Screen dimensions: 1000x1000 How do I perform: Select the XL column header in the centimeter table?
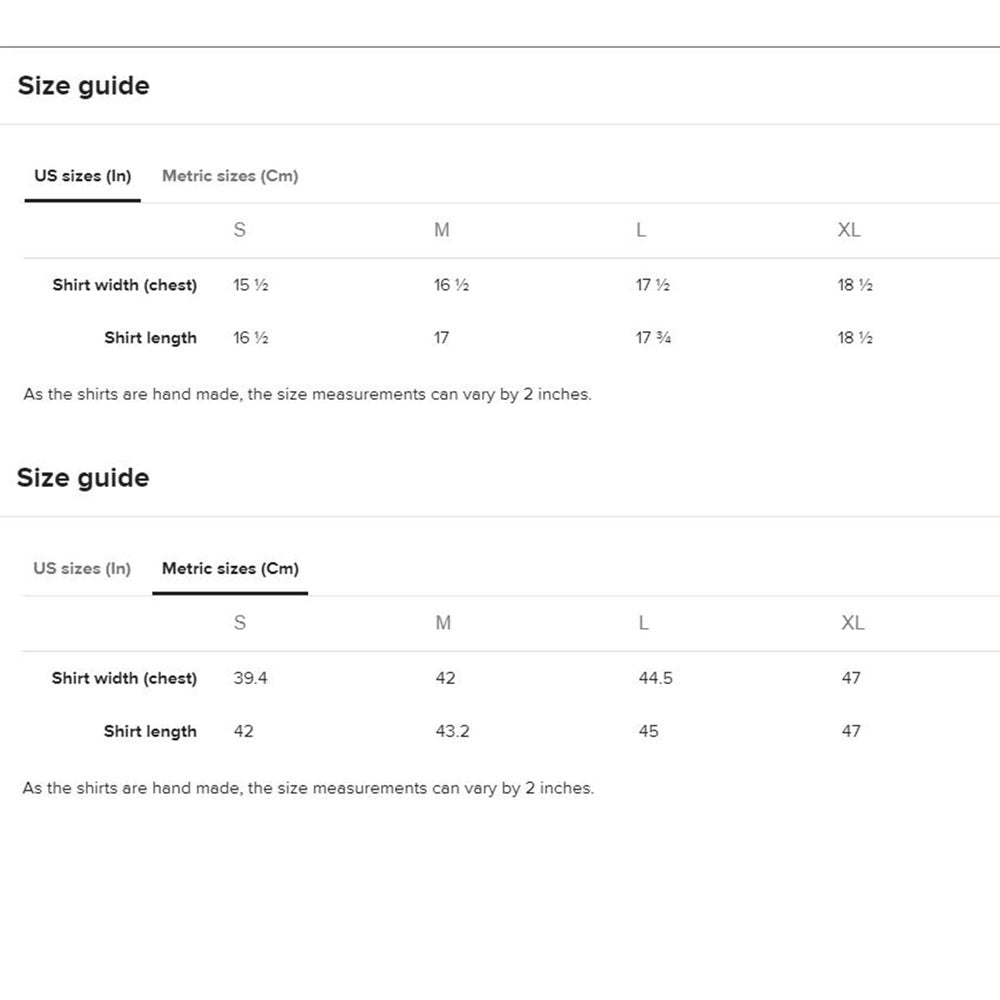click(x=852, y=622)
